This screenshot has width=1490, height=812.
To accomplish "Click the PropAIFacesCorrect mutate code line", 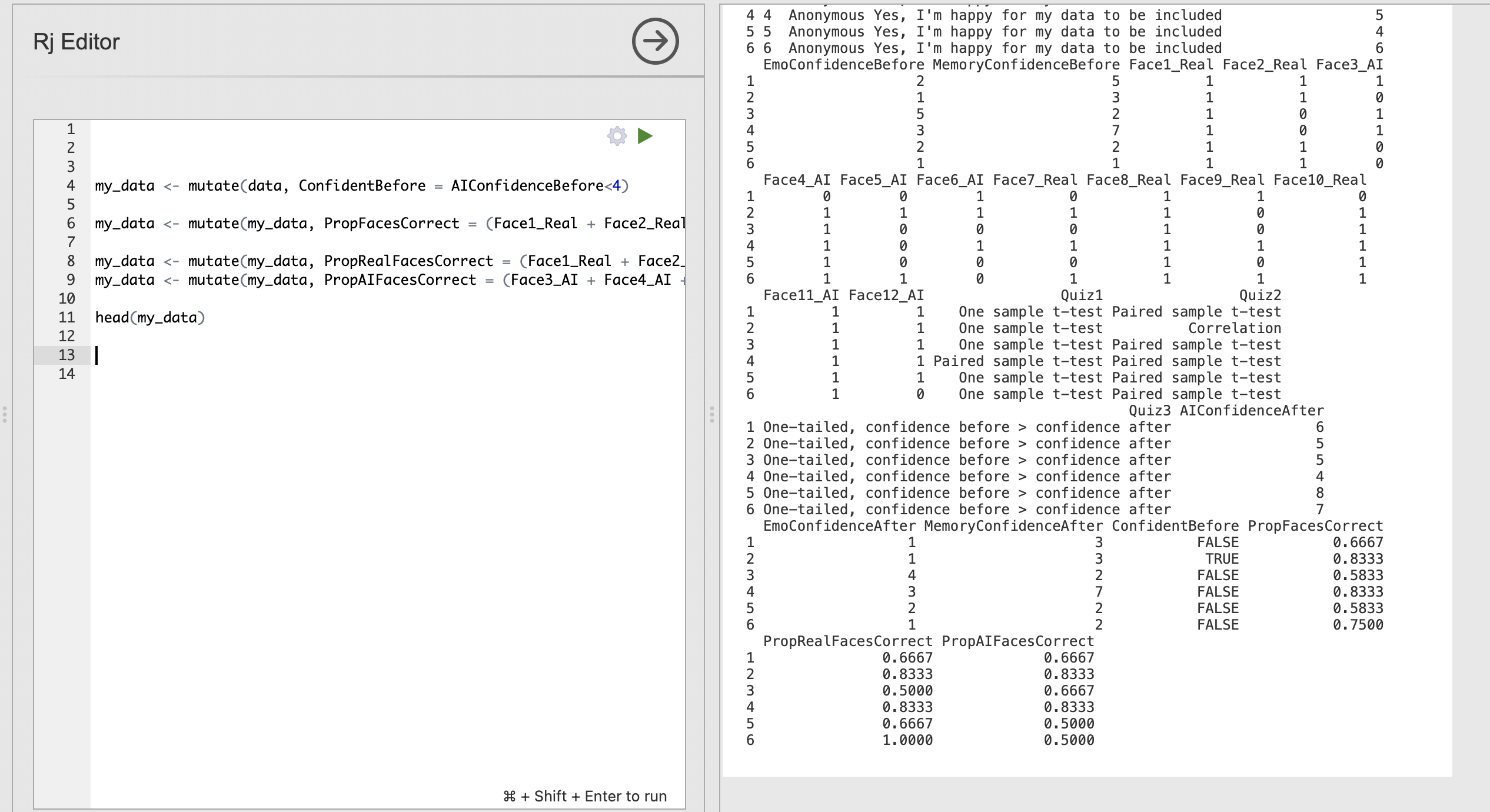I will point(390,280).
